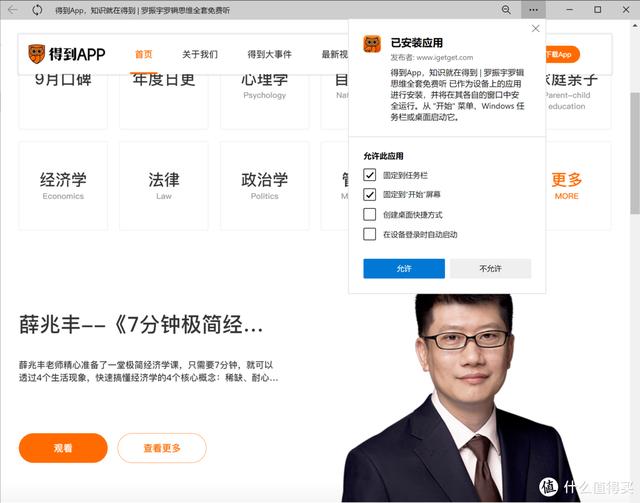This screenshot has height=503, width=640.
Task: Enable 创建桌面快捷方式 checkbox
Action: pos(370,214)
